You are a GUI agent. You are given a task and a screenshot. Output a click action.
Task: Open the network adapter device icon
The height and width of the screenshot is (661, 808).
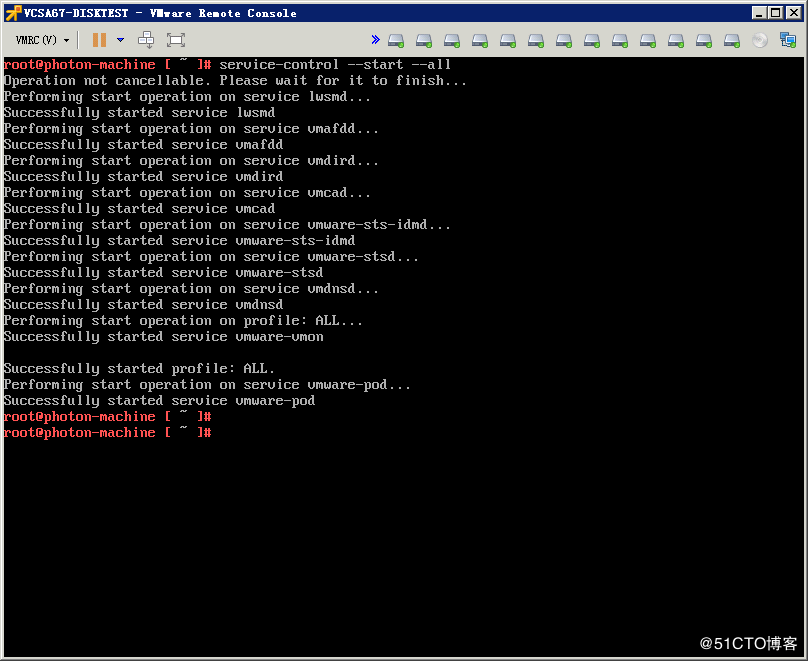point(788,40)
